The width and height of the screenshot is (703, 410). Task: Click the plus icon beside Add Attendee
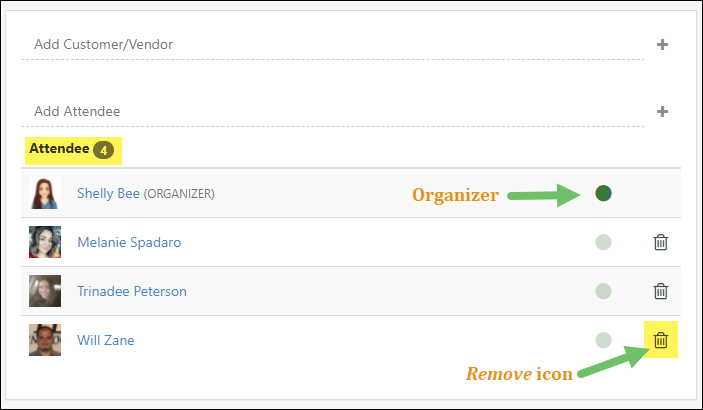coord(662,111)
